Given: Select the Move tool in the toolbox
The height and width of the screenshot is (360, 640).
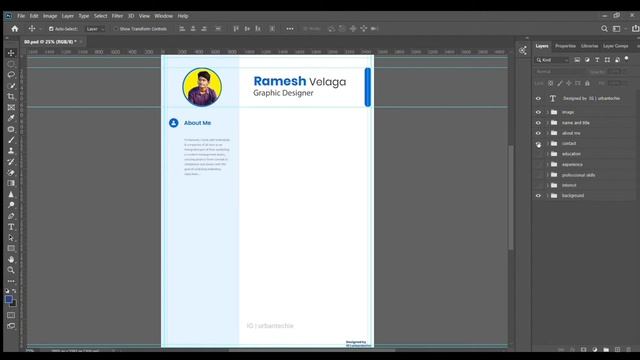Looking at the screenshot, I should coord(11,53).
